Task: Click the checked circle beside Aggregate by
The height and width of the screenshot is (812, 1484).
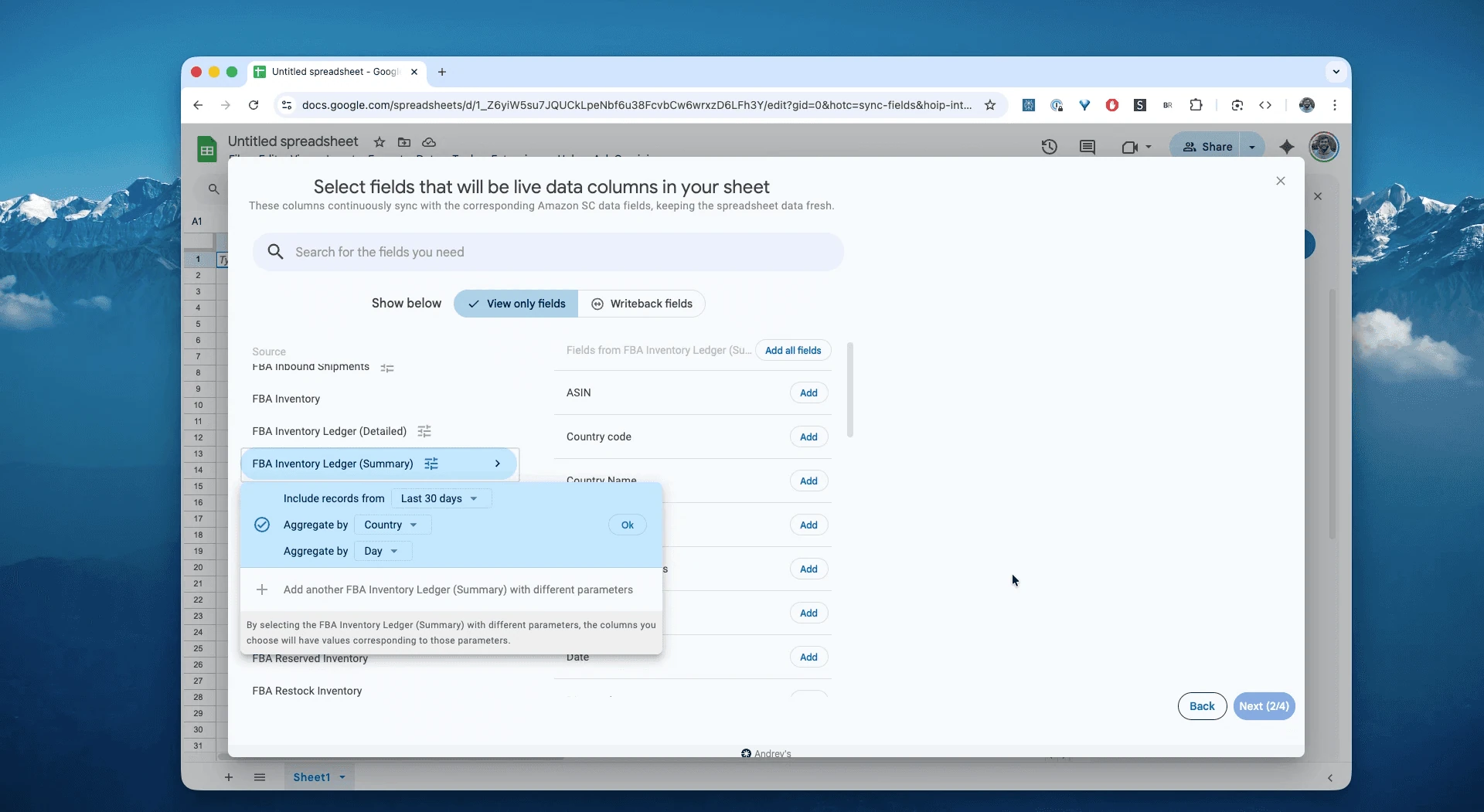Action: 262,525
